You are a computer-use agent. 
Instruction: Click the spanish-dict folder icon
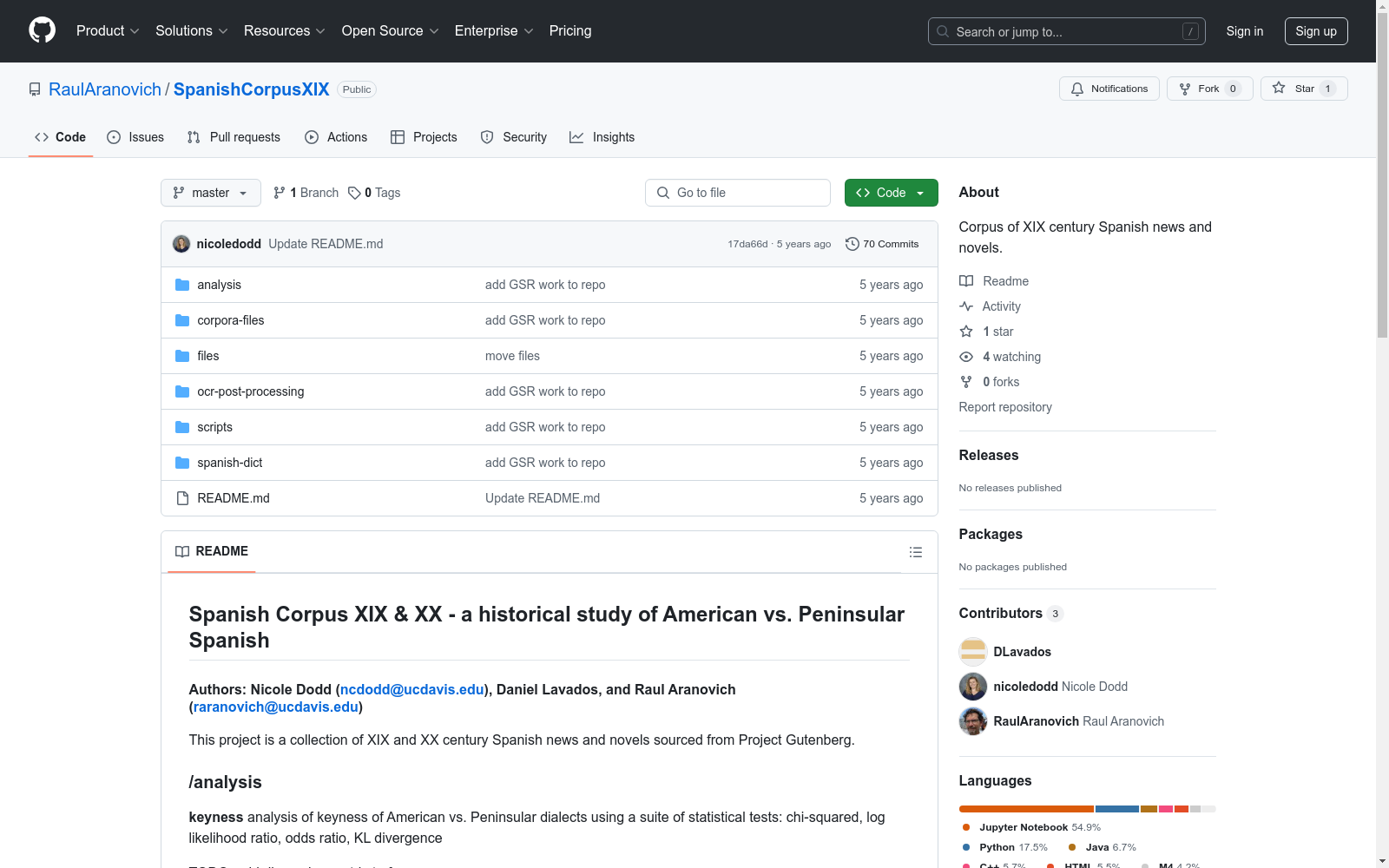tap(182, 463)
